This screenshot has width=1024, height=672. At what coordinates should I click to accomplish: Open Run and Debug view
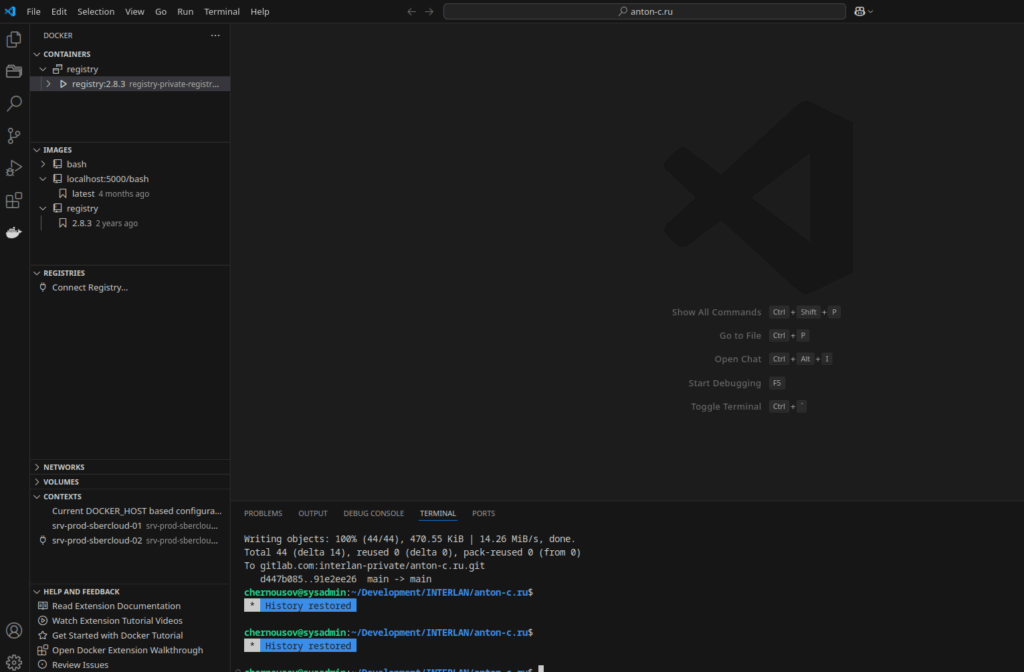coord(14,168)
